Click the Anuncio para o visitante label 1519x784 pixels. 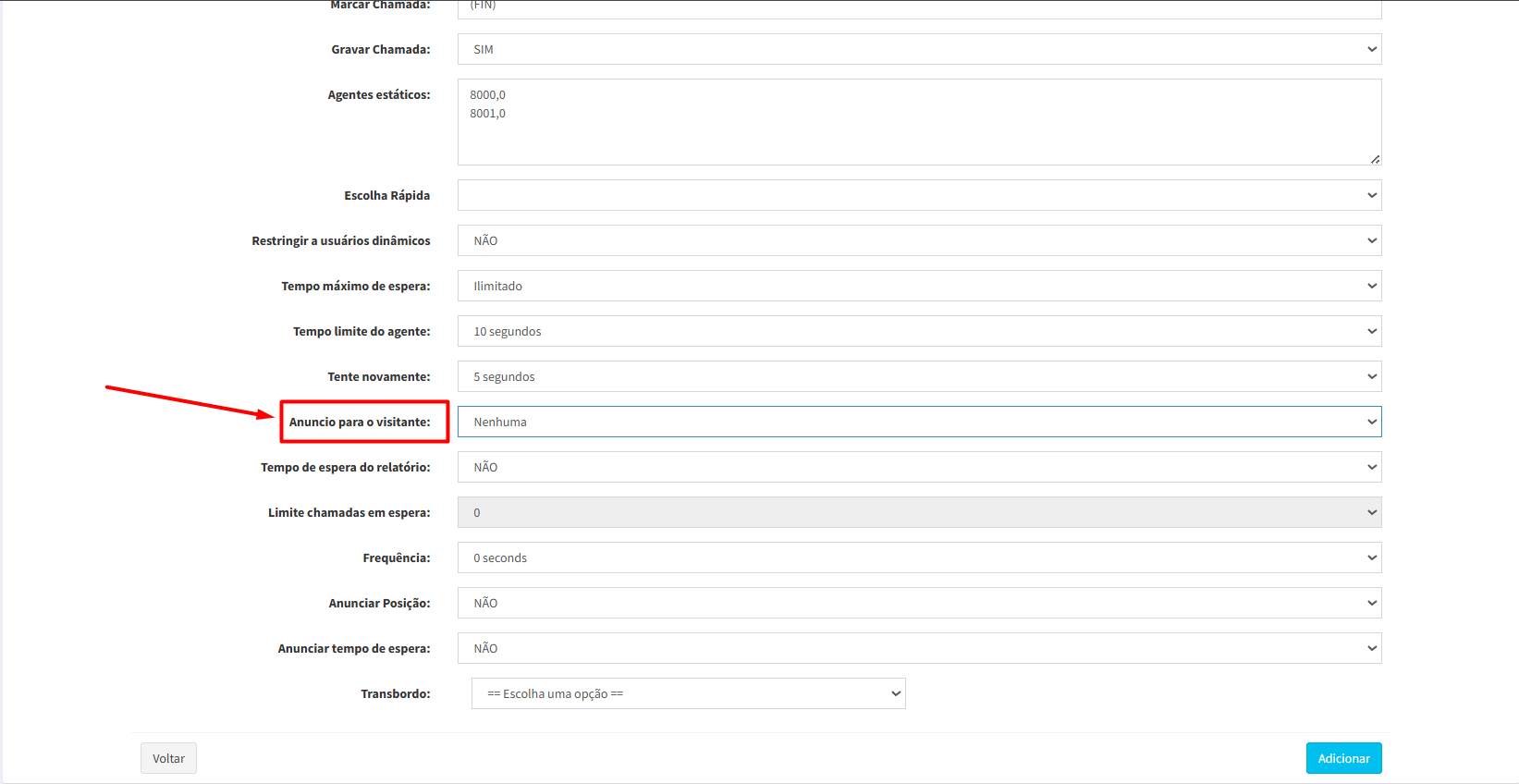click(360, 423)
